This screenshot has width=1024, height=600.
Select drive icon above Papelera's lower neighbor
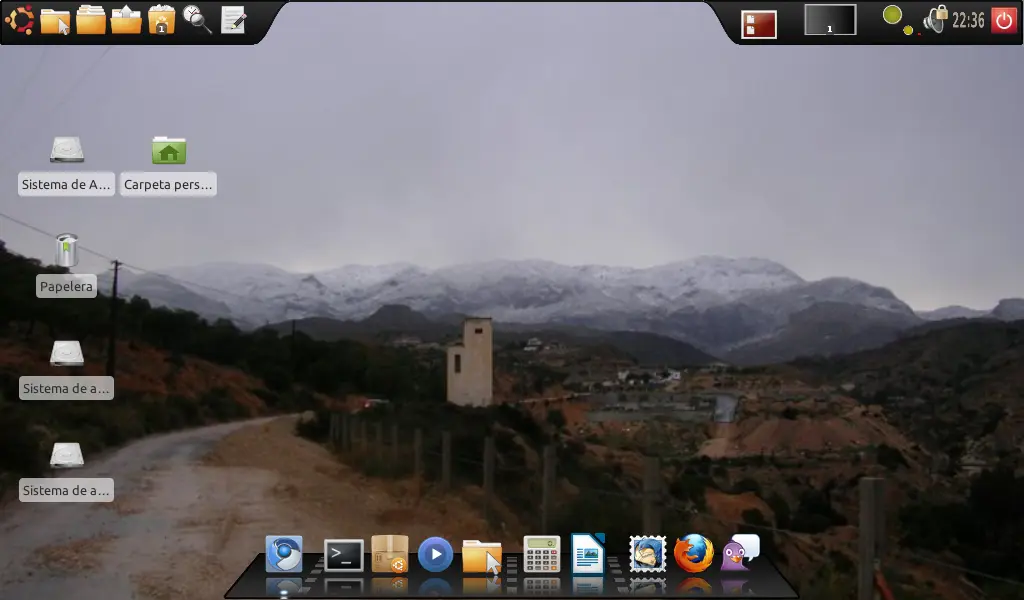coord(67,353)
